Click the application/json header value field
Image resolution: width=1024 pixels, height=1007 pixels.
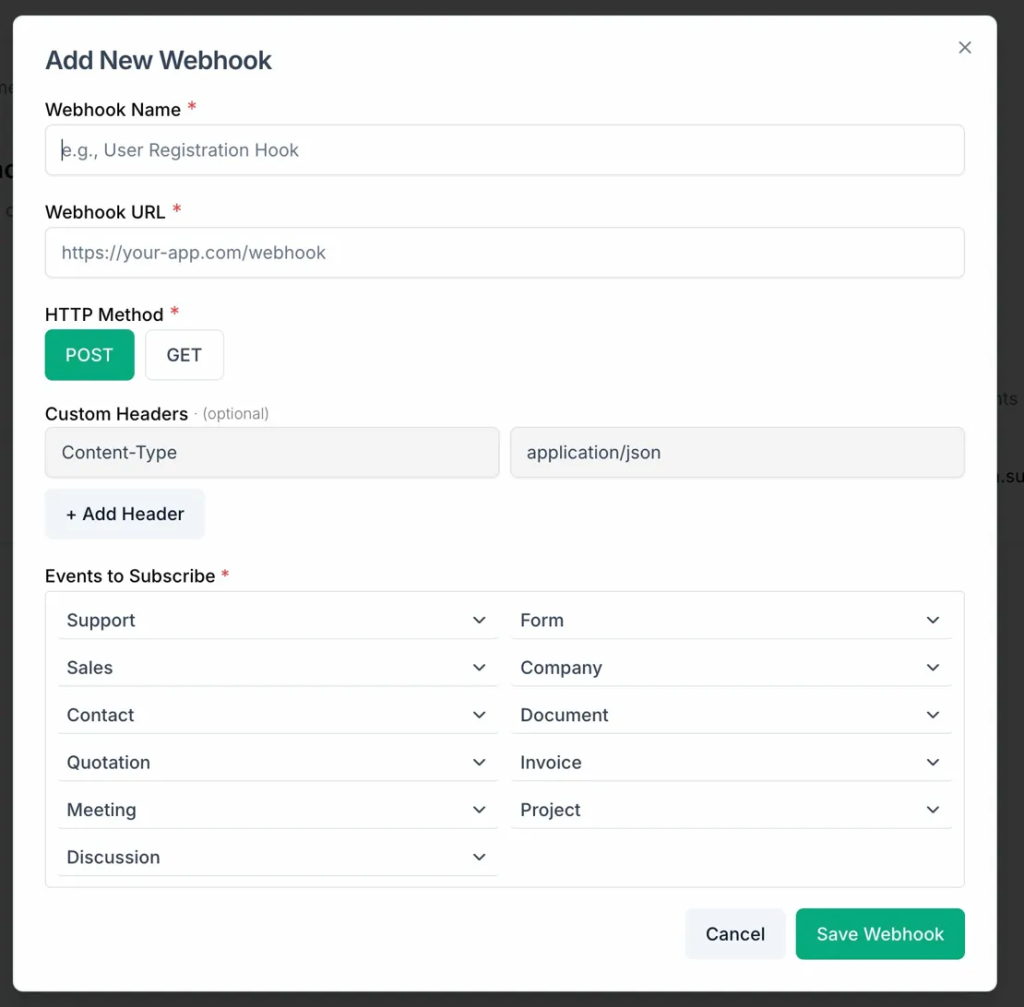tap(737, 453)
